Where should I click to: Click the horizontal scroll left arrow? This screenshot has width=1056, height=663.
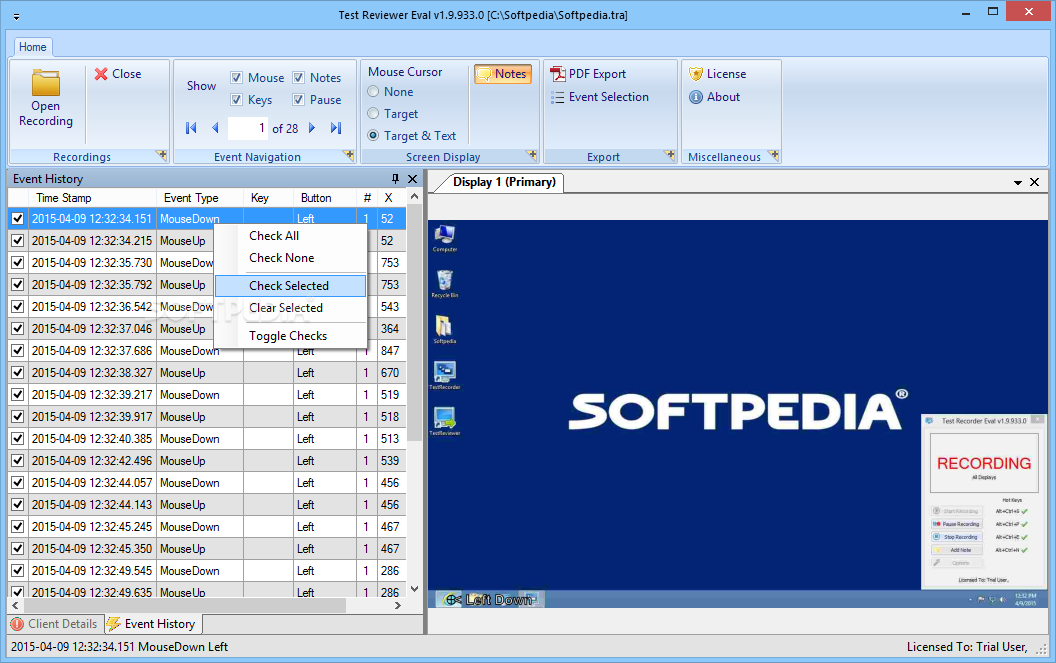(15, 606)
